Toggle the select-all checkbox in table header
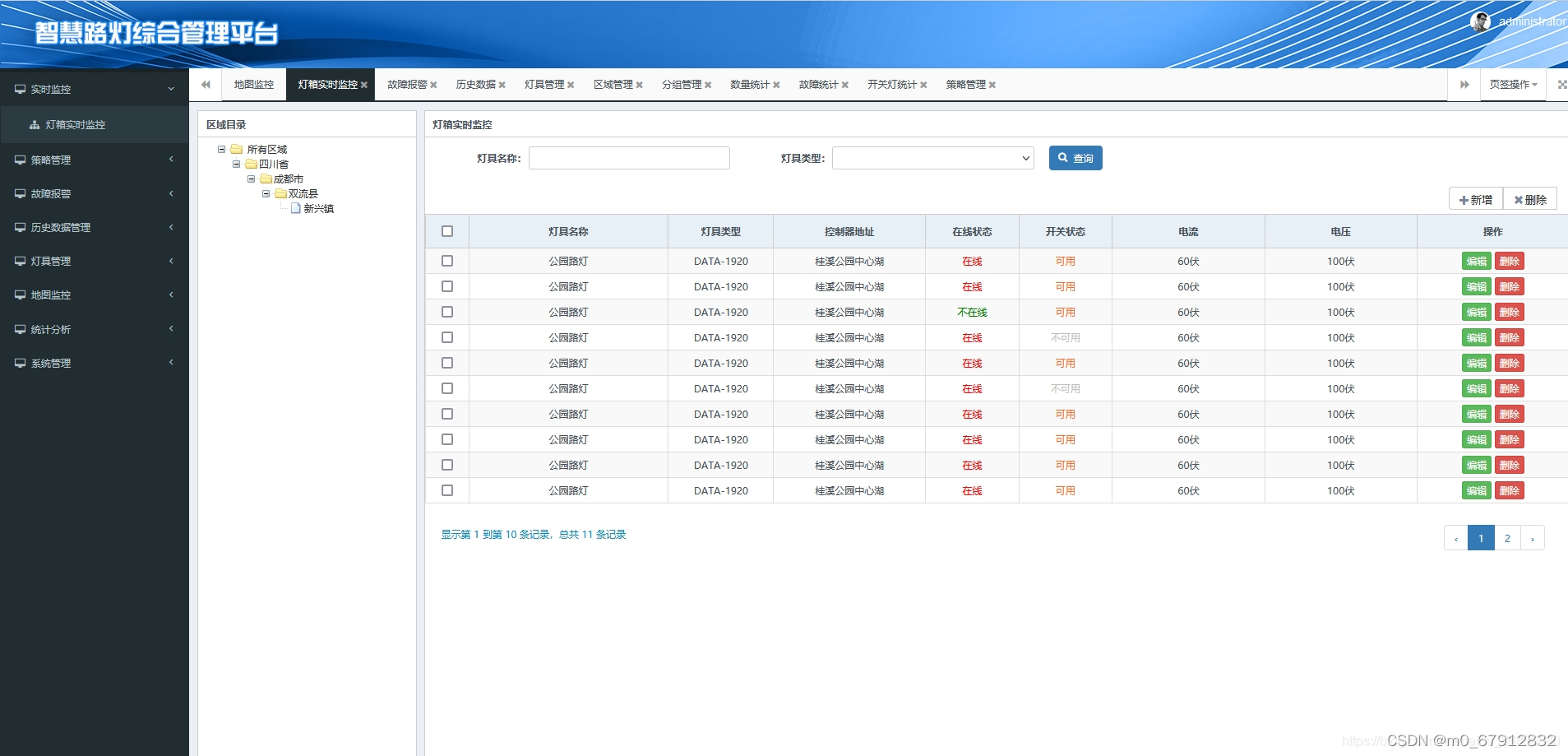1568x756 pixels. (x=447, y=231)
